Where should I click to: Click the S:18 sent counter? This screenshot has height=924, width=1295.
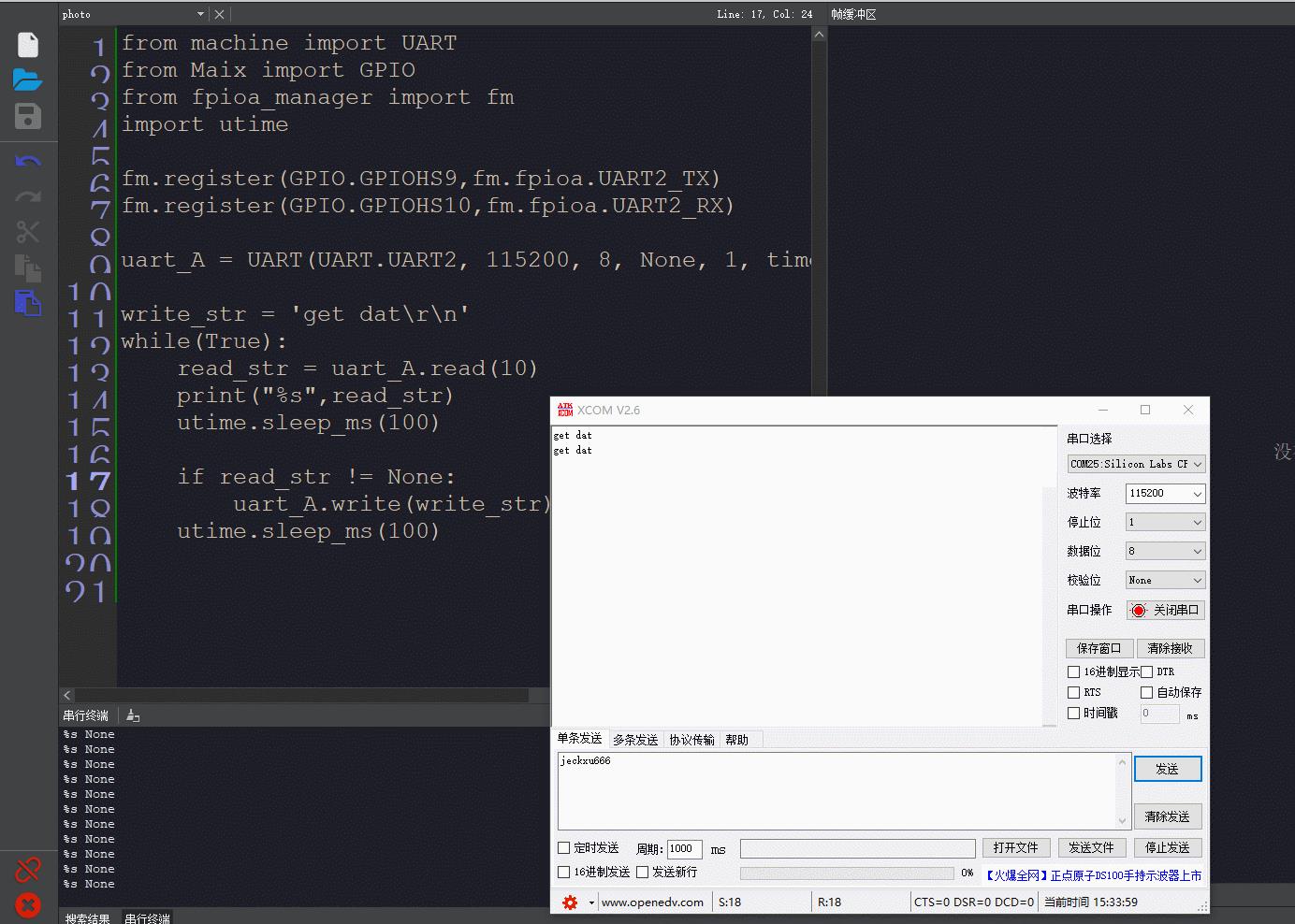730,902
